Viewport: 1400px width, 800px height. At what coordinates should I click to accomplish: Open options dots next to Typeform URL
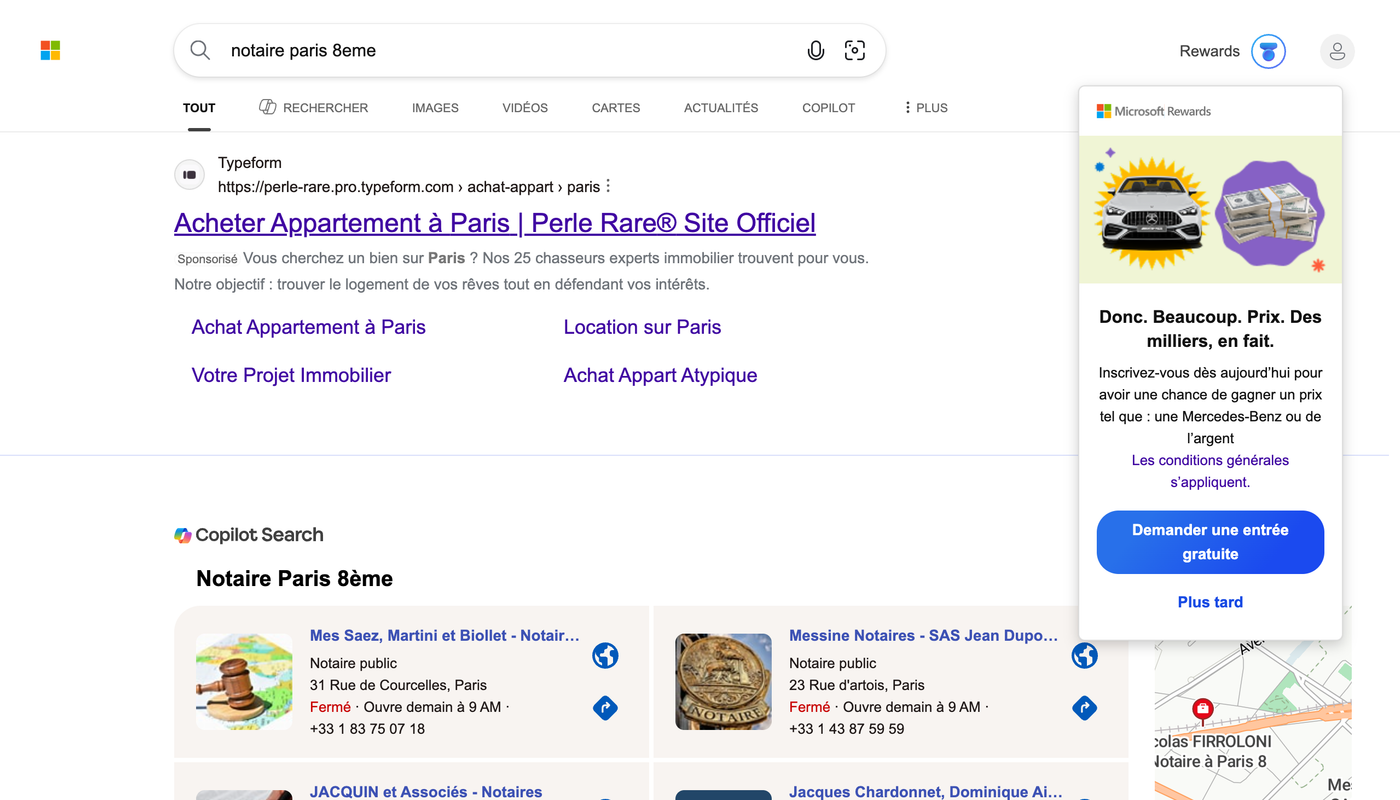pos(608,186)
